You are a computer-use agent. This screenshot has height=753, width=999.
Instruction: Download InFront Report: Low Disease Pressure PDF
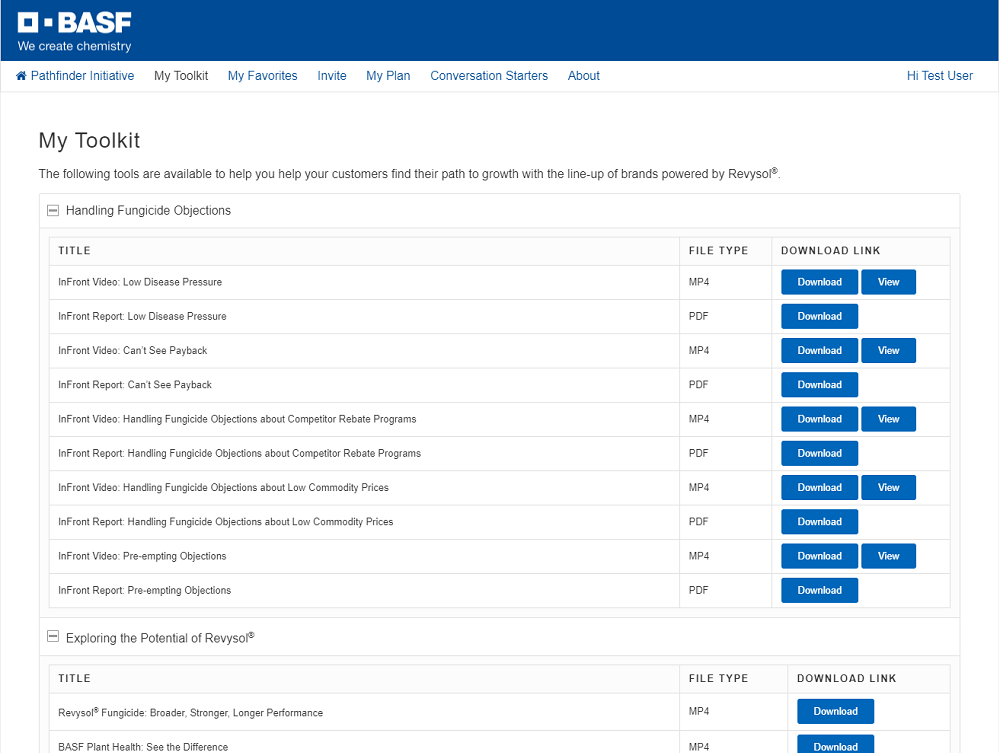(819, 317)
